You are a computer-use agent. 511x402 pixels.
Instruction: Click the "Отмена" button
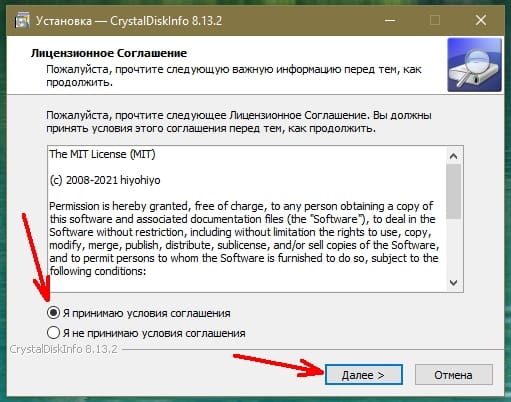453,375
